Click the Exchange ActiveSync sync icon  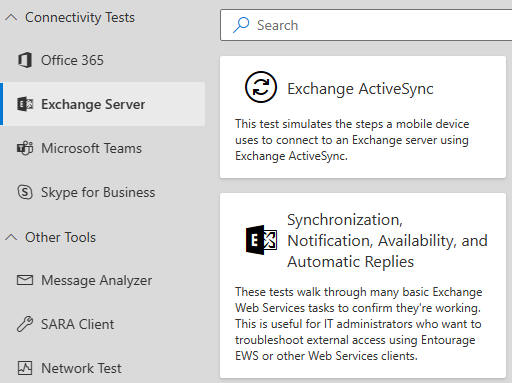tap(261, 87)
